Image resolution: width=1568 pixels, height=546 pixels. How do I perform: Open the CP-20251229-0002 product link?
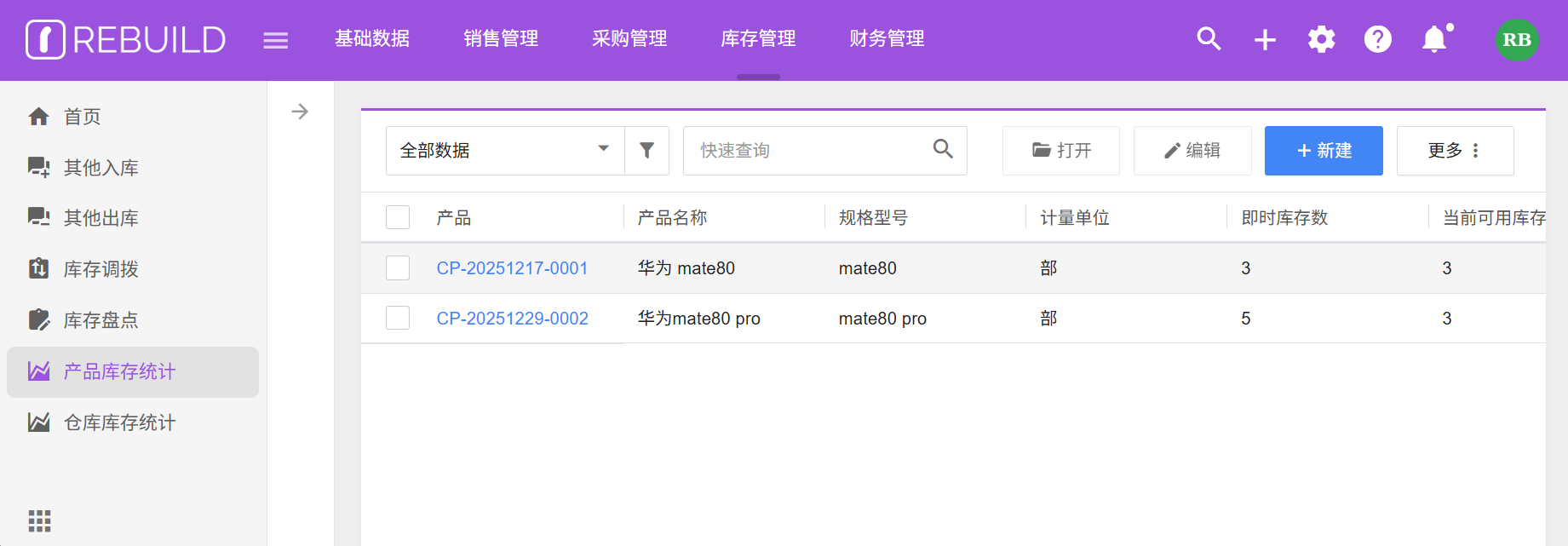pyautogui.click(x=512, y=319)
